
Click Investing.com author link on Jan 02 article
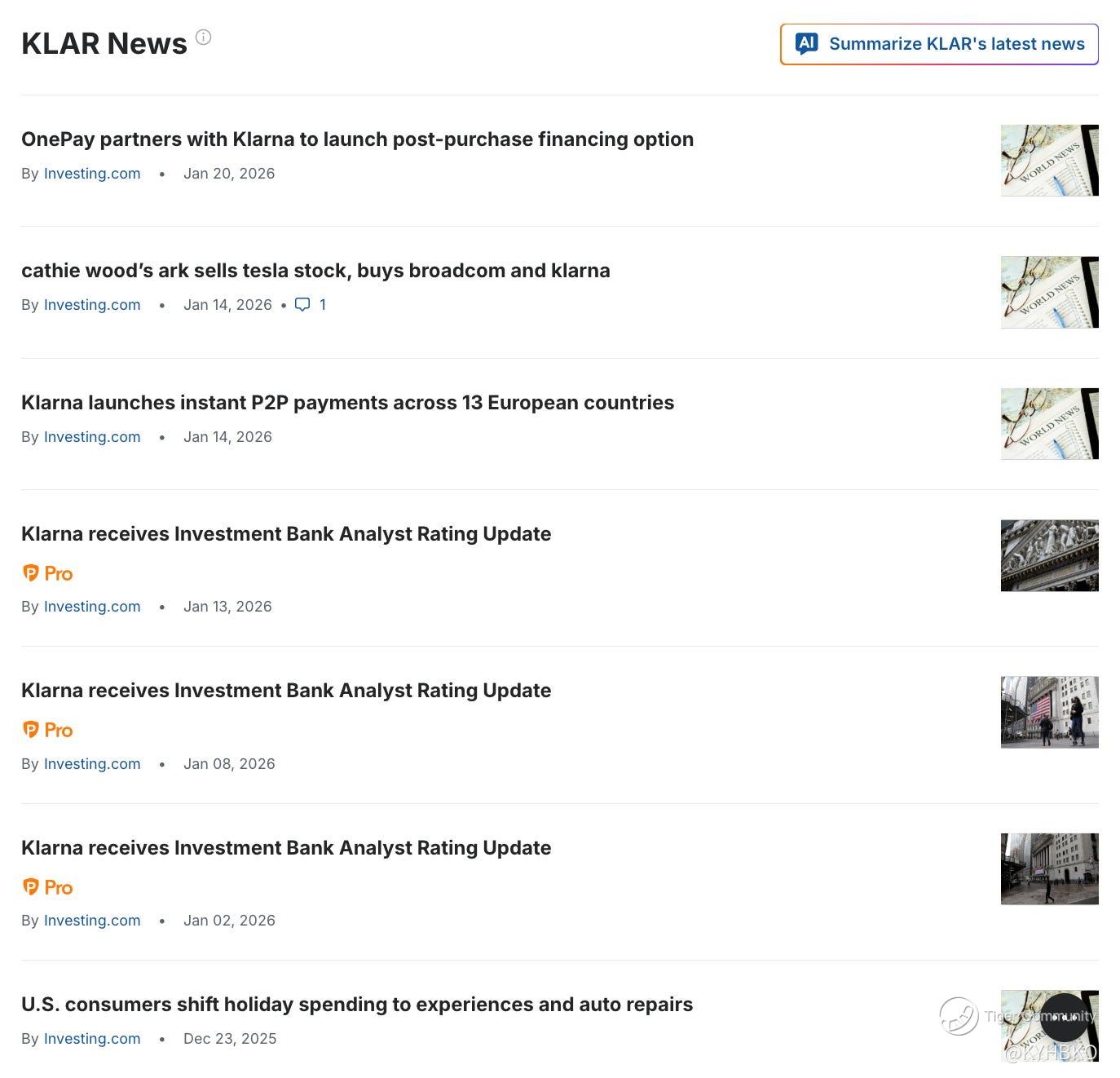point(92,921)
